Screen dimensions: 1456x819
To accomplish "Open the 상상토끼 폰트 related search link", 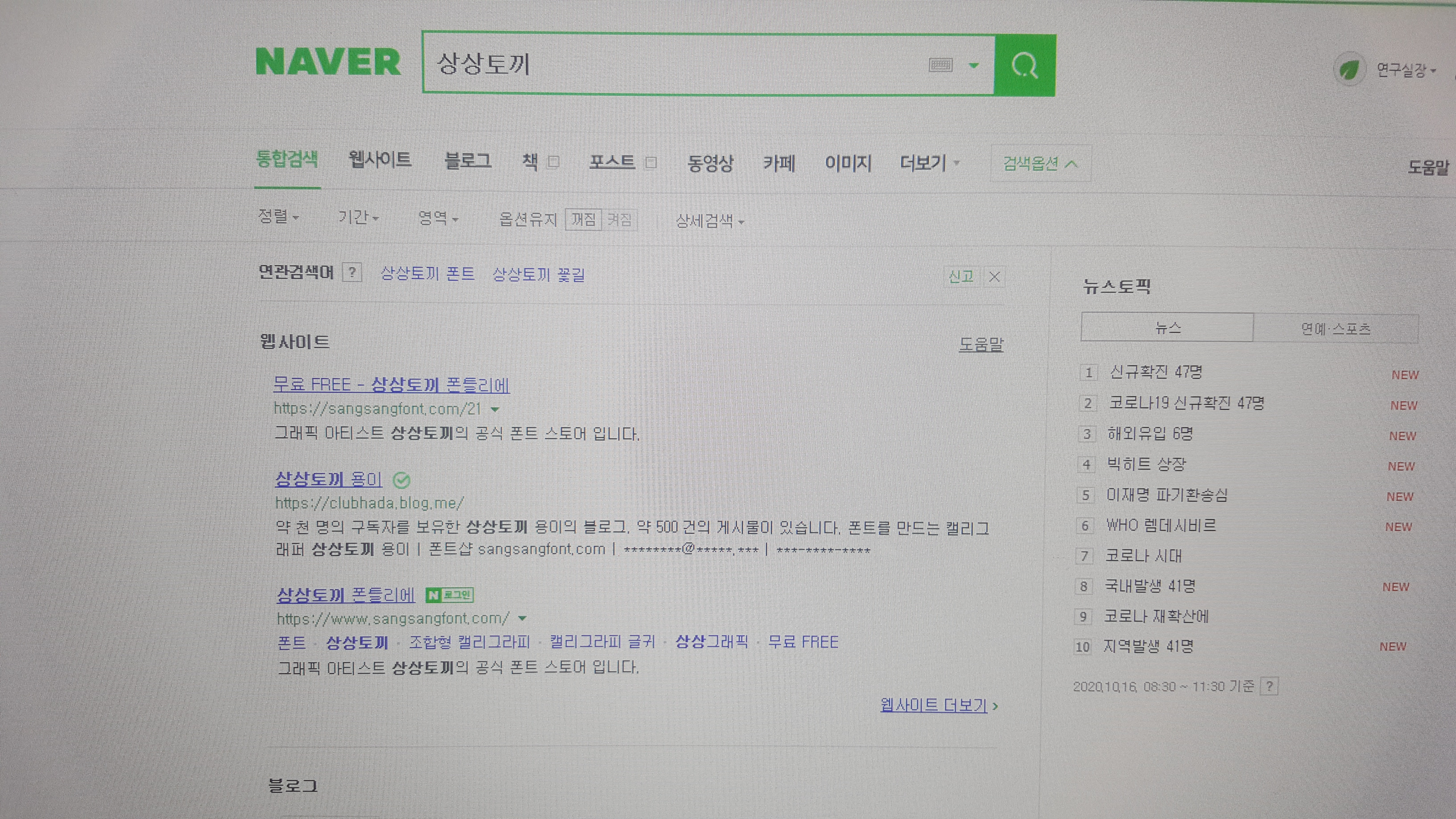I will tap(427, 273).
